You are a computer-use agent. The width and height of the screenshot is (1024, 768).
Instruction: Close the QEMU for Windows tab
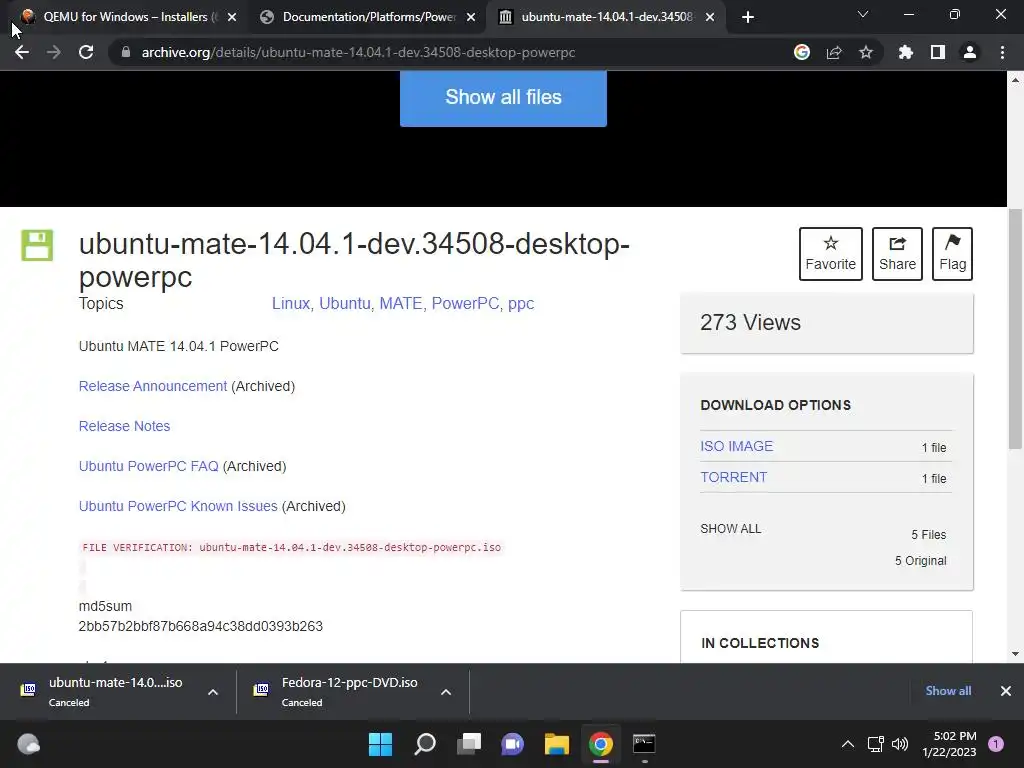point(232,17)
